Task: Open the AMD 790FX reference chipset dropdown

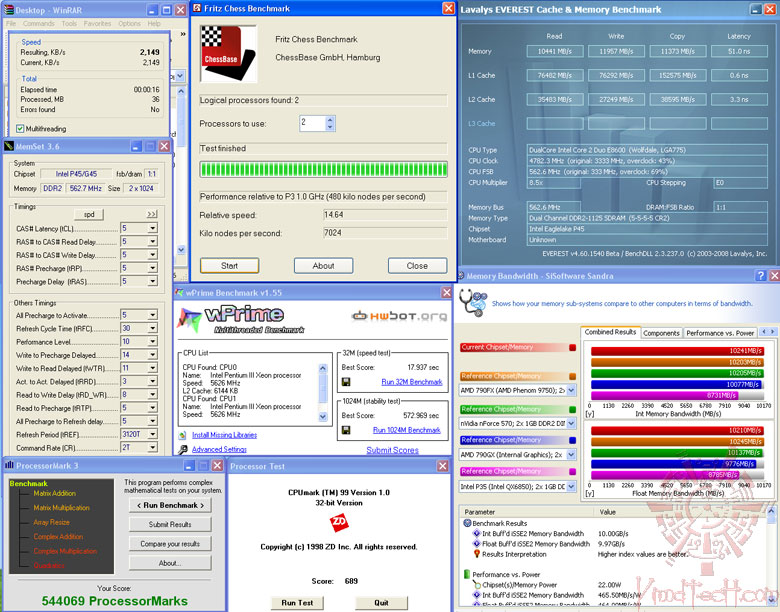Action: coord(571,391)
